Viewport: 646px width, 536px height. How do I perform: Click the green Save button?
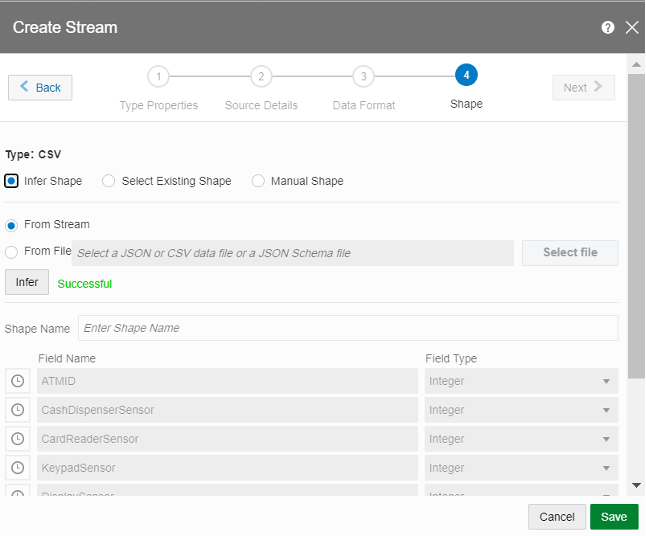click(613, 517)
